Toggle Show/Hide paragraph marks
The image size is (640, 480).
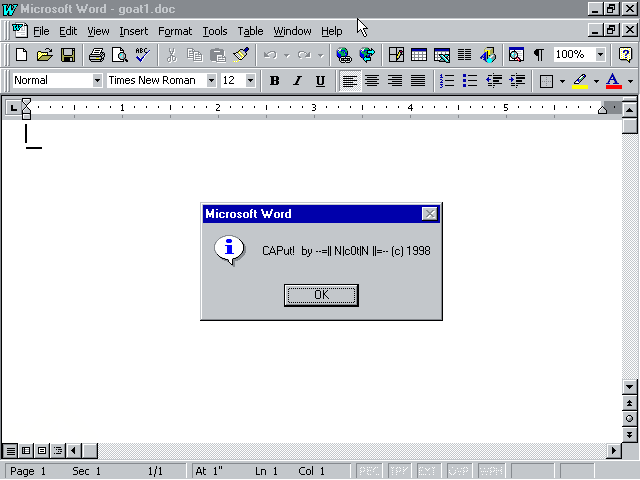(x=539, y=55)
